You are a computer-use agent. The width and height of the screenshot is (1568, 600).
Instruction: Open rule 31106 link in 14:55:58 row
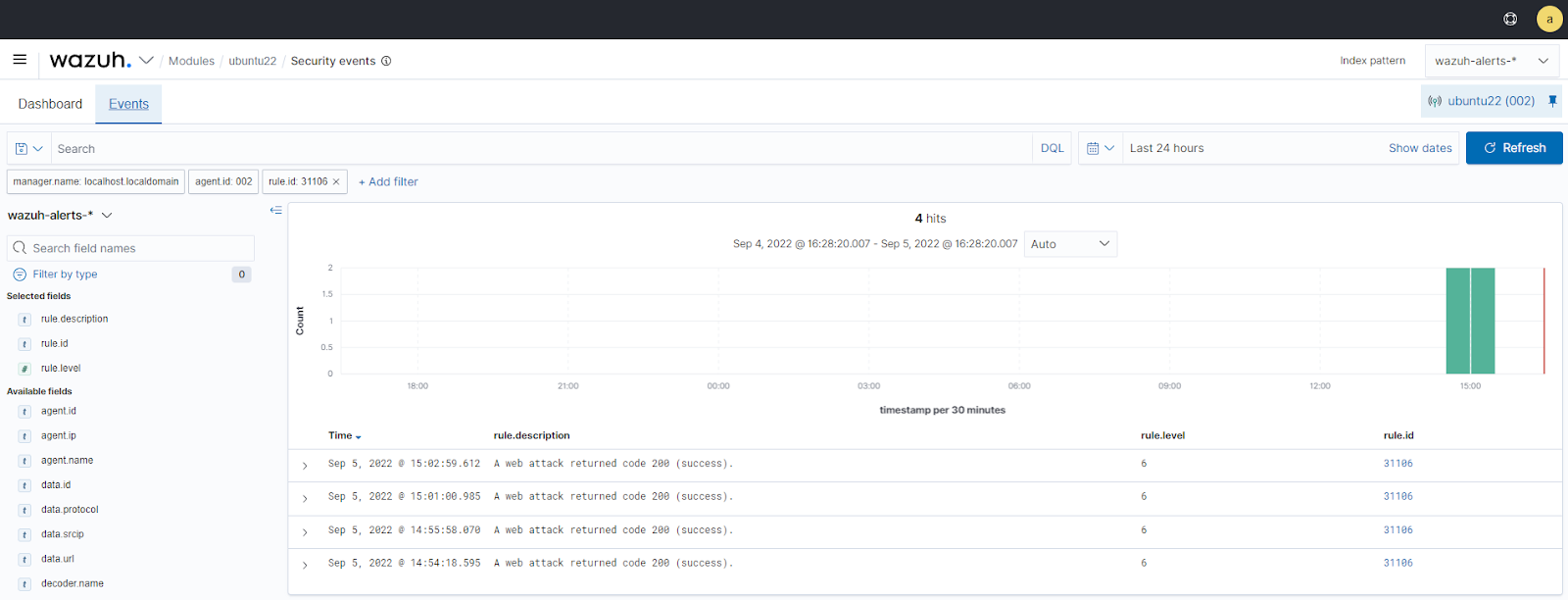[x=1398, y=530]
